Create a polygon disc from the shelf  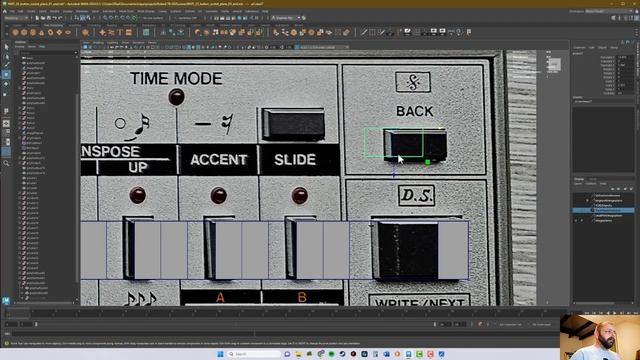[68, 32]
